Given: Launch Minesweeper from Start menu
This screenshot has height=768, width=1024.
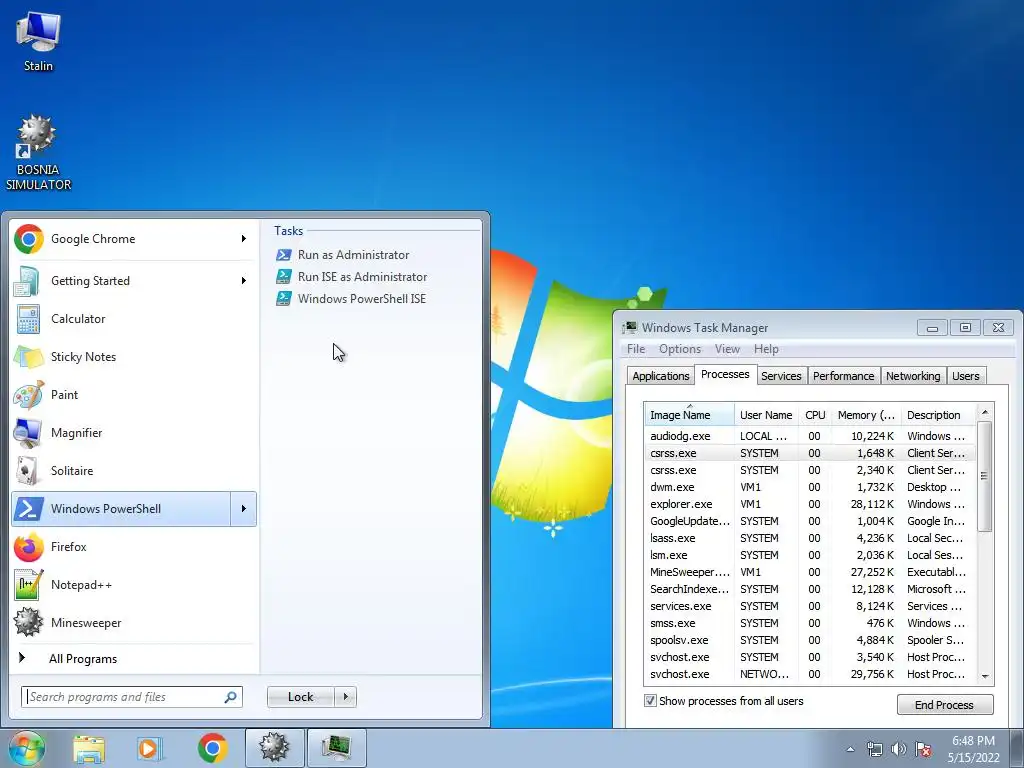Looking at the screenshot, I should pyautogui.click(x=134, y=622).
